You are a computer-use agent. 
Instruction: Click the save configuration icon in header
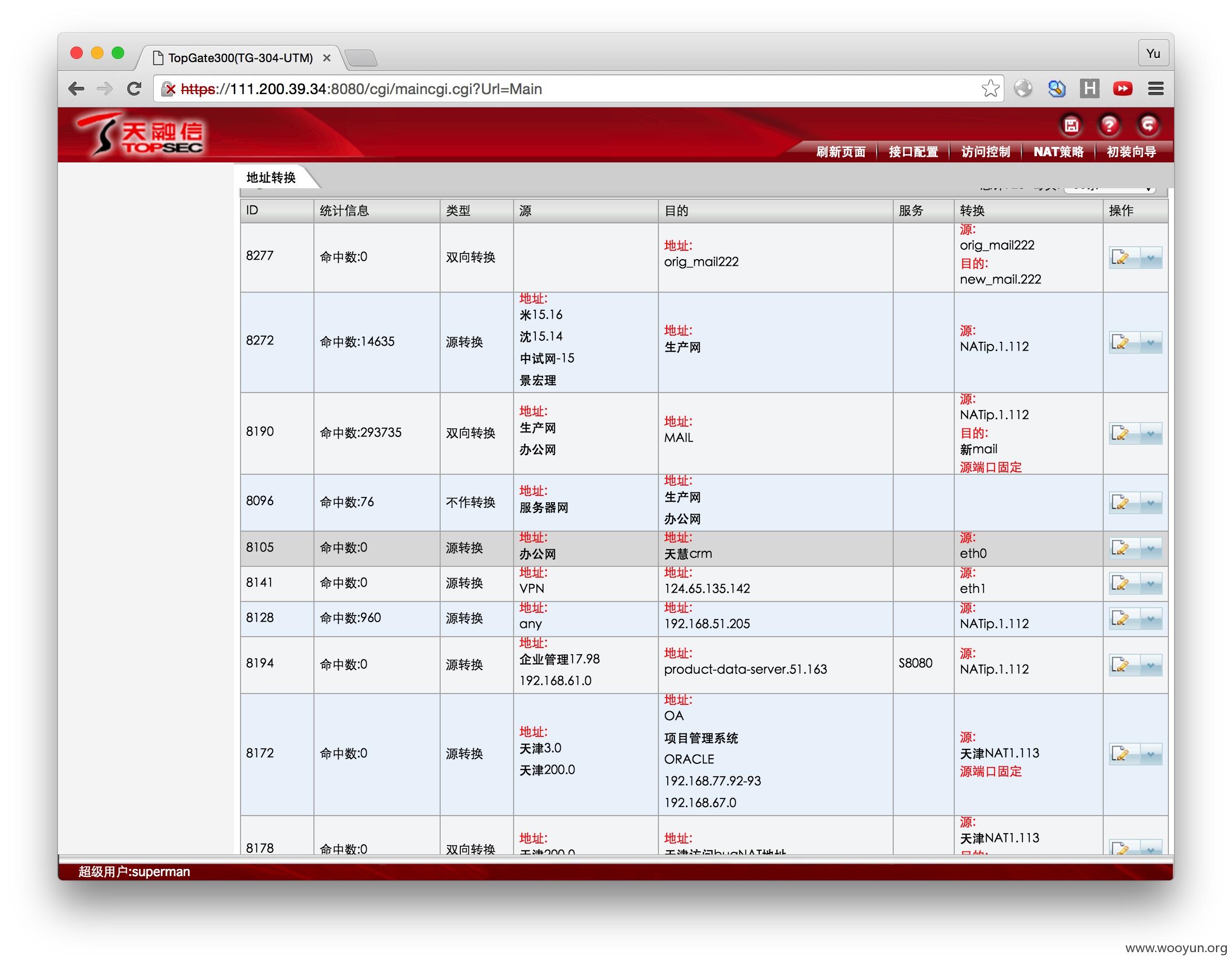[1071, 125]
